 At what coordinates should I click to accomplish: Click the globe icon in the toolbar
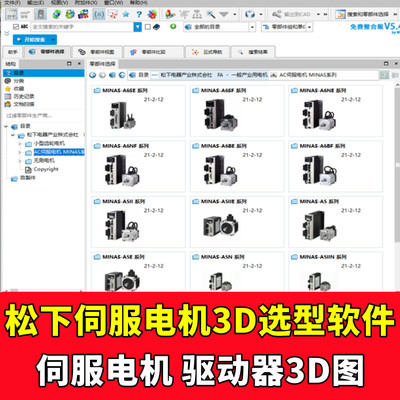coord(249,14)
